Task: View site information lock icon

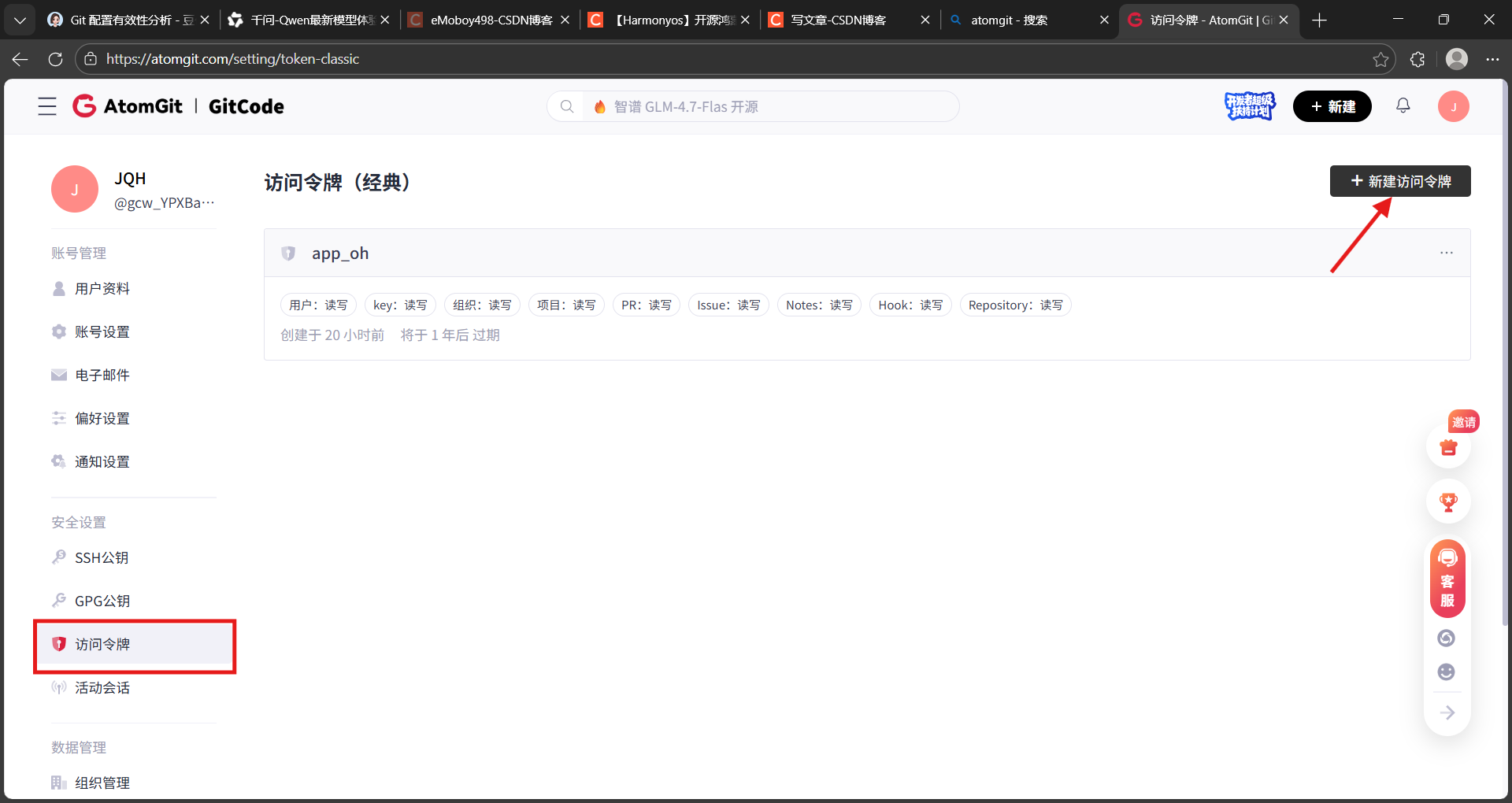Action: click(91, 59)
